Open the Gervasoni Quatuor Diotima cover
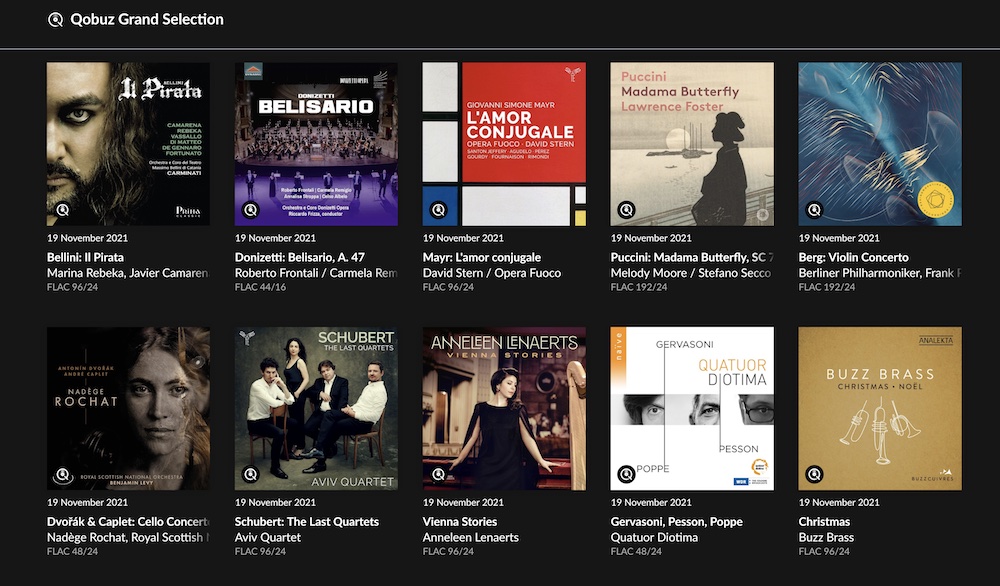 pyautogui.click(x=692, y=409)
